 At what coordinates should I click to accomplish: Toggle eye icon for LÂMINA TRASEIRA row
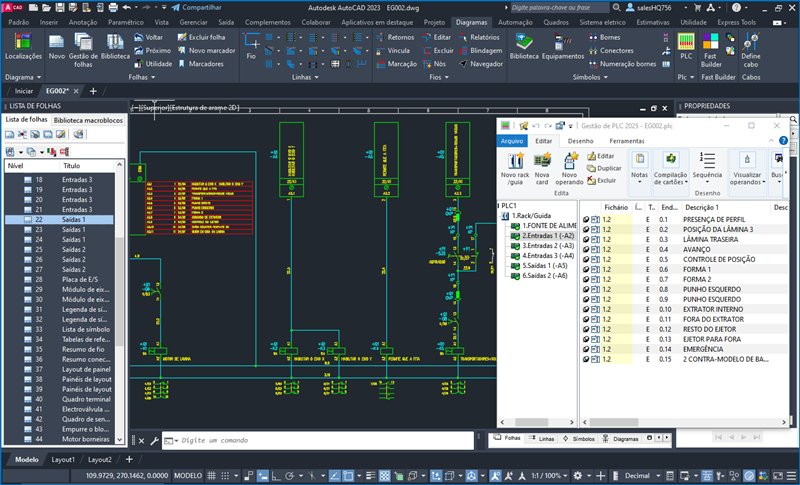(586, 239)
